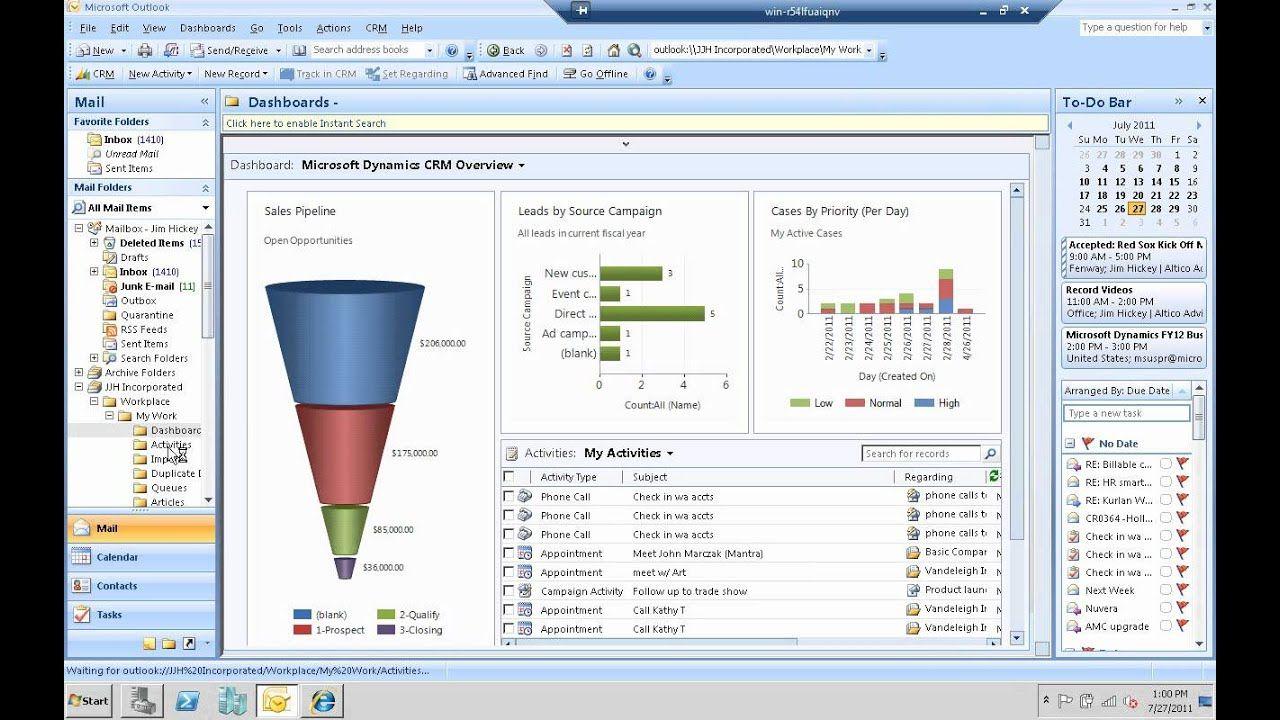This screenshot has height=720, width=1280.
Task: Mark AMC upgrade task complete checkbox
Action: pyautogui.click(x=1165, y=626)
